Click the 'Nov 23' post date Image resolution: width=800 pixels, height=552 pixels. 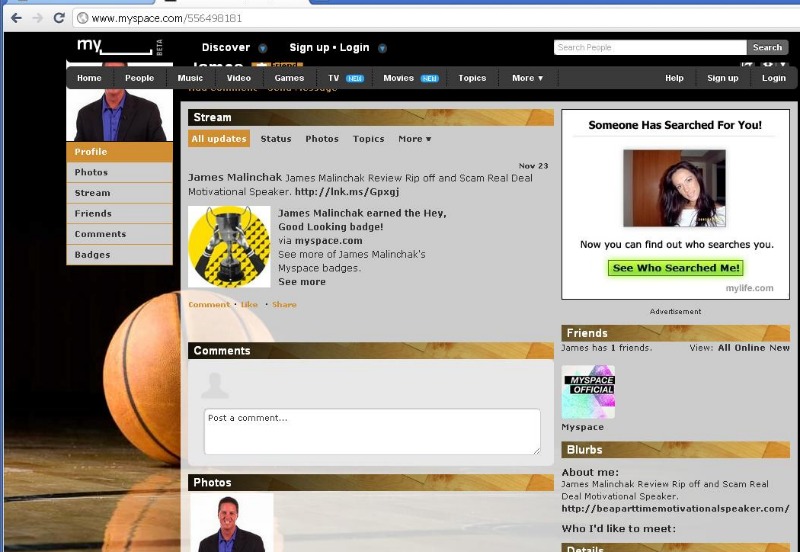[x=533, y=166]
